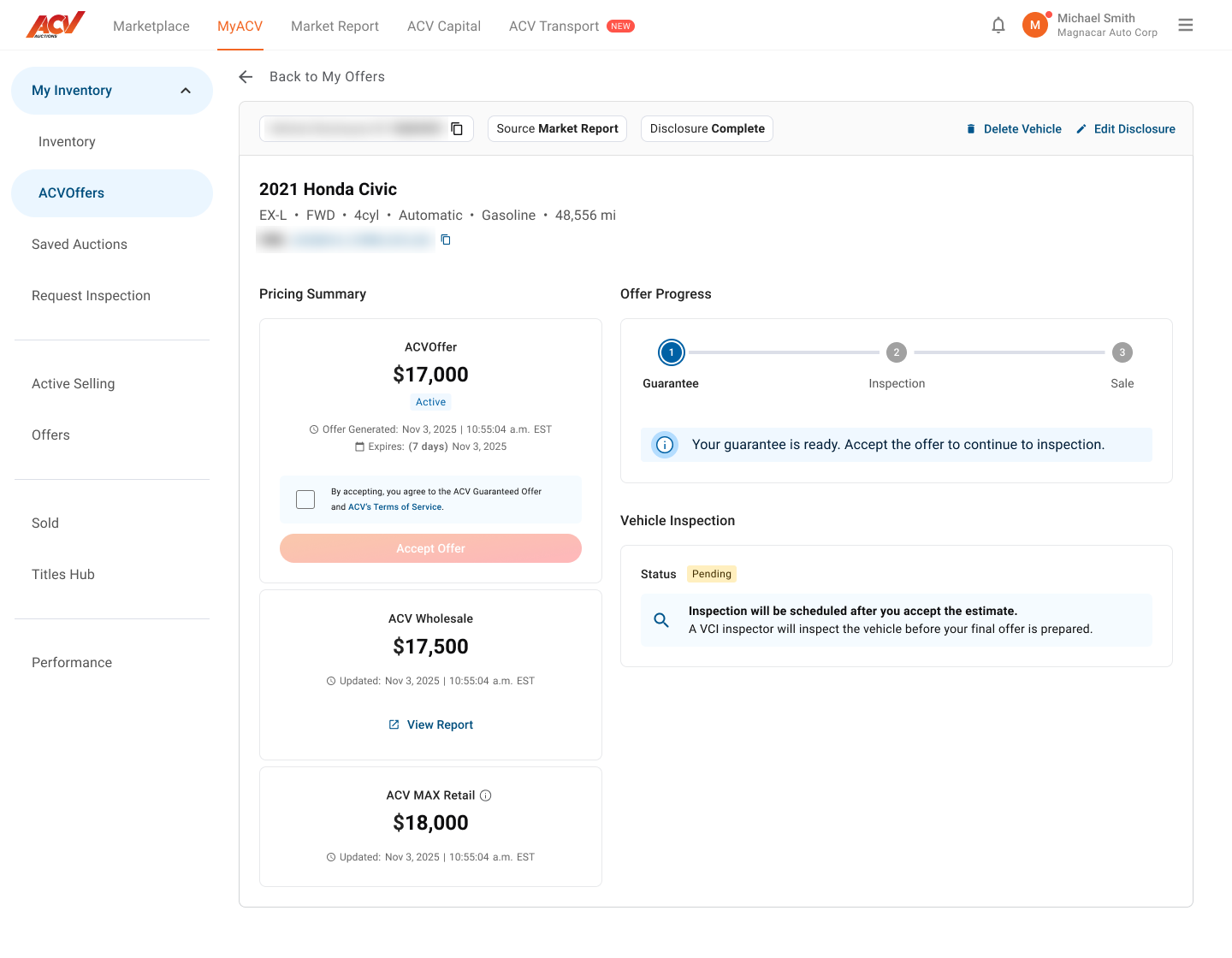This screenshot has height=958, width=1232.
Task: Go to ACV Capital tab
Action: coord(444,27)
